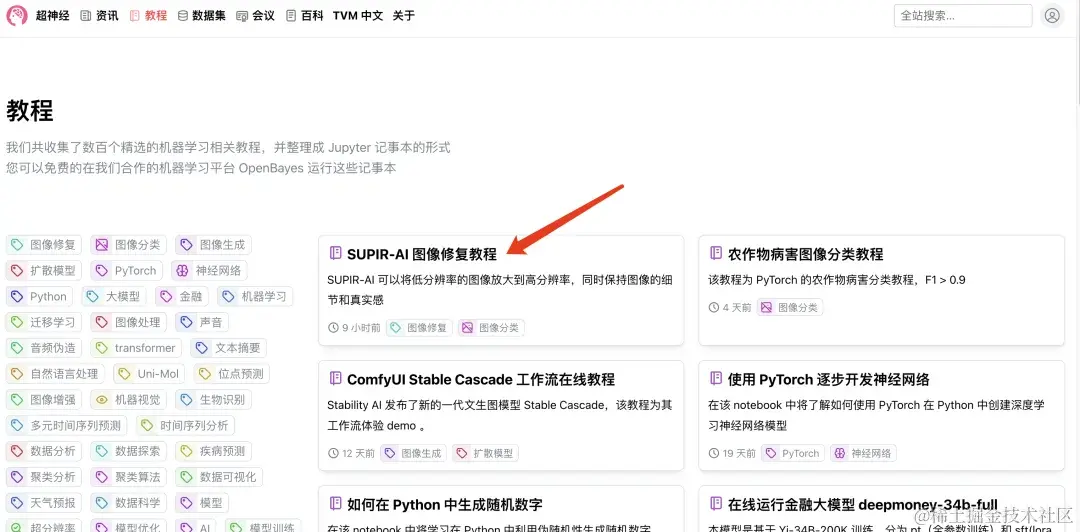This screenshot has height=532, width=1080.
Task: Choose the transformer tag
Action: [x=136, y=348]
